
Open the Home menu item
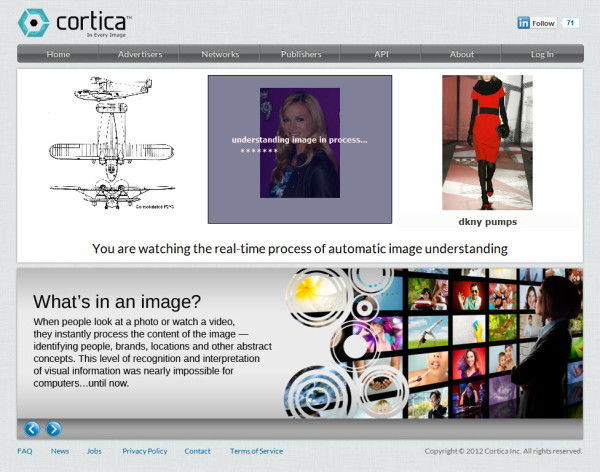(58, 54)
